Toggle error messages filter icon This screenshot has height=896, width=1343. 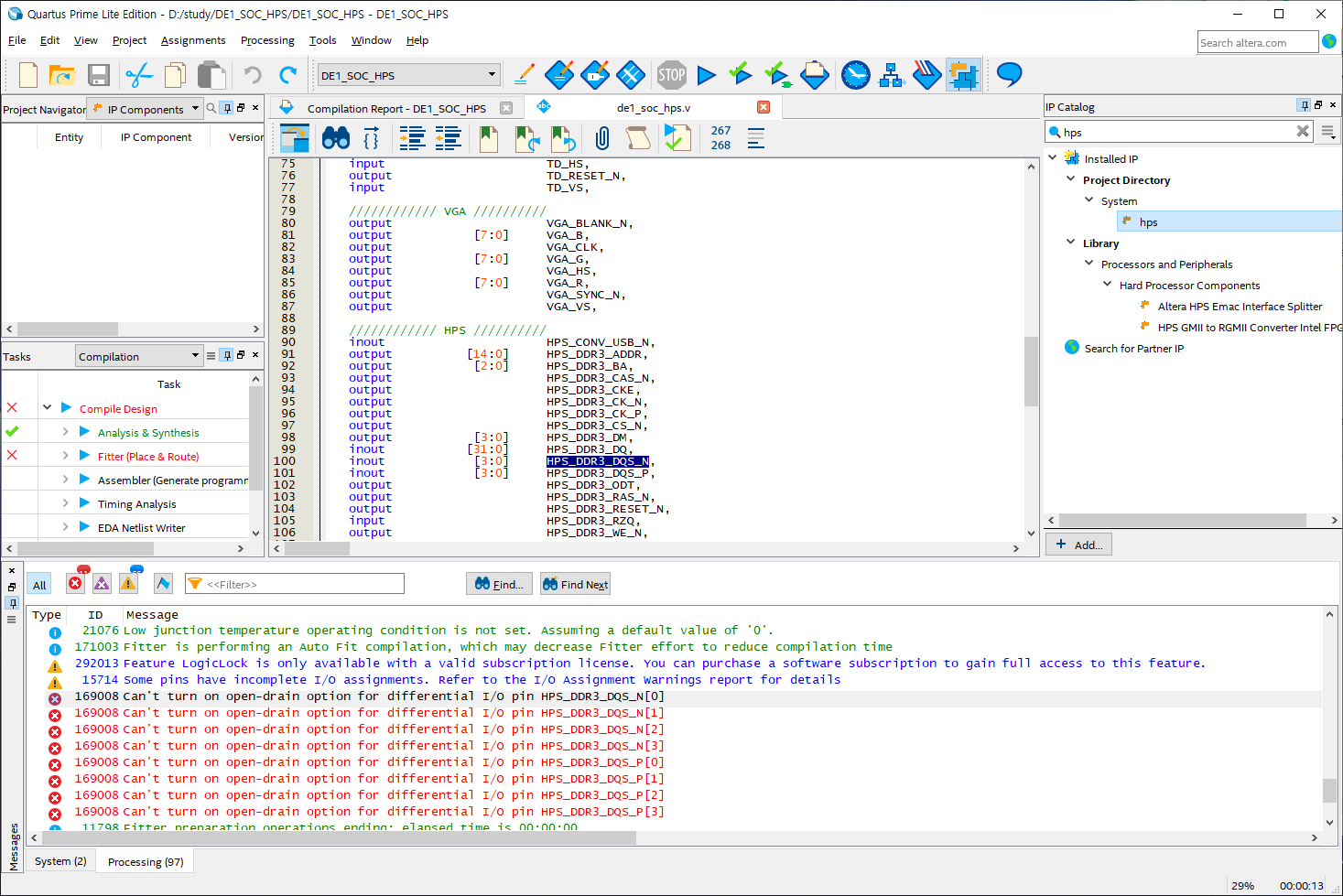tap(76, 582)
